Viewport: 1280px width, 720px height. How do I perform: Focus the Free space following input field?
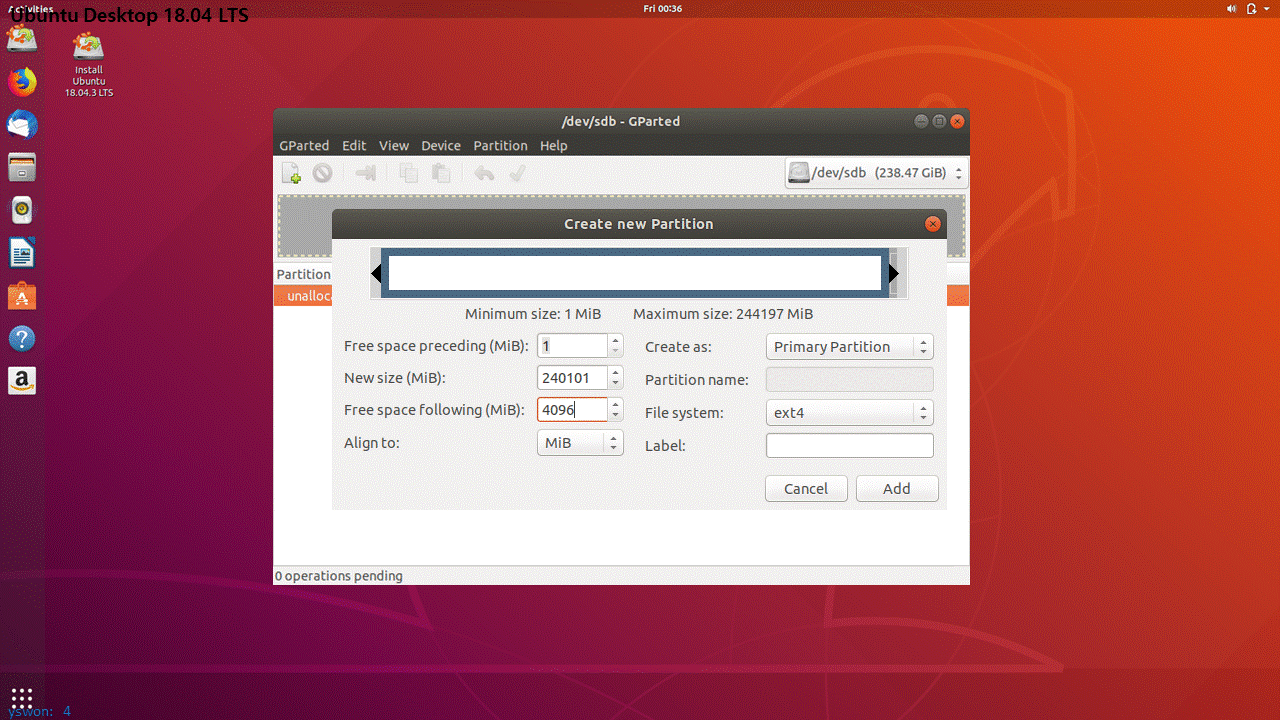pos(572,410)
